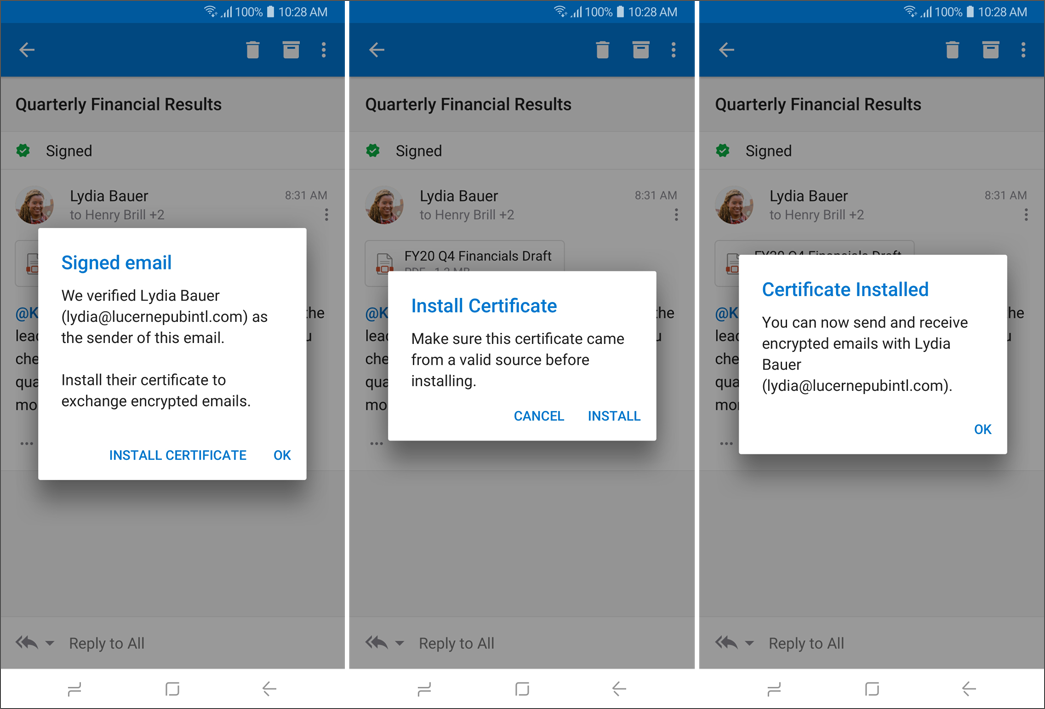Tap CANCEL in the Install Certificate dialog

(539, 416)
